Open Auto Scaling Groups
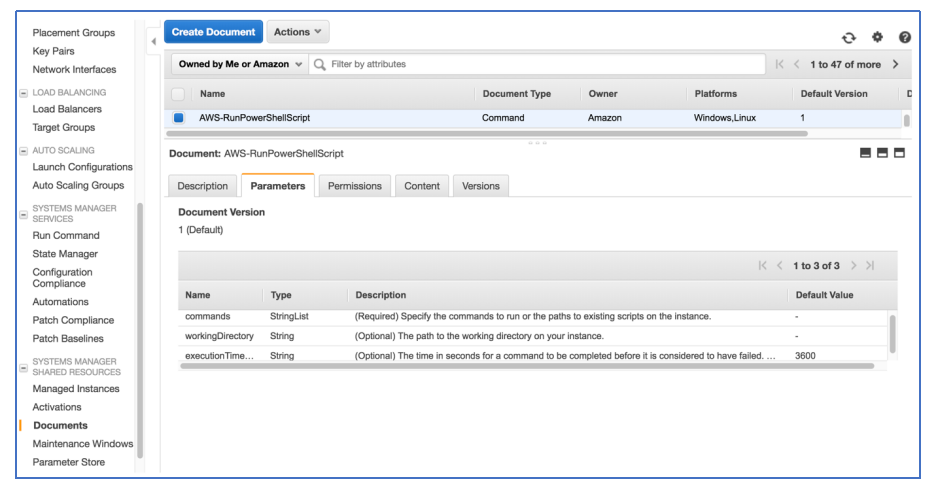 pyautogui.click(x=79, y=185)
